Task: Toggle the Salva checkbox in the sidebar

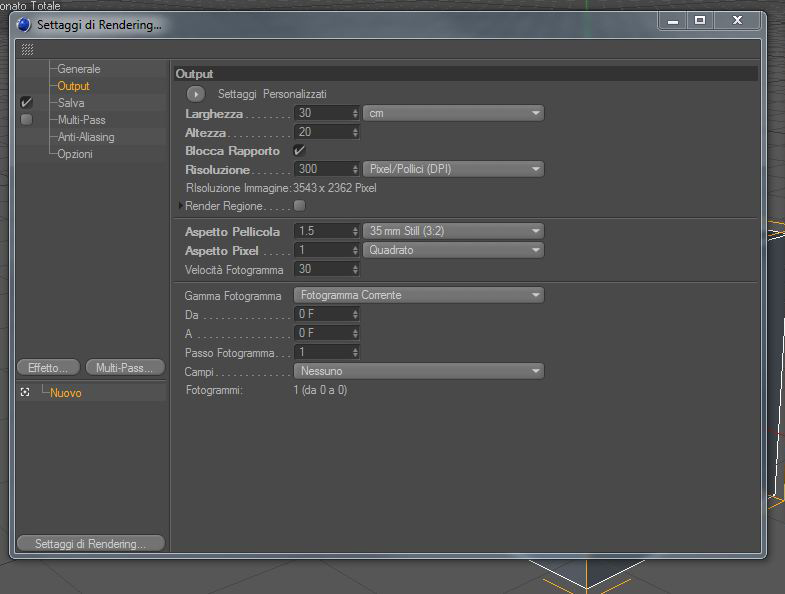Action: coord(26,103)
